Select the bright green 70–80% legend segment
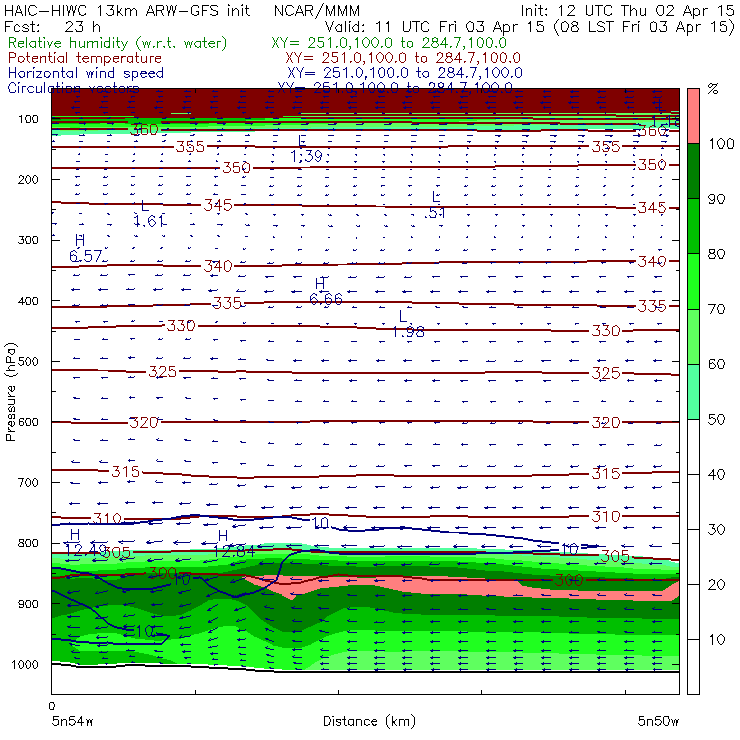The width and height of the screenshot is (740, 740). 693,281
